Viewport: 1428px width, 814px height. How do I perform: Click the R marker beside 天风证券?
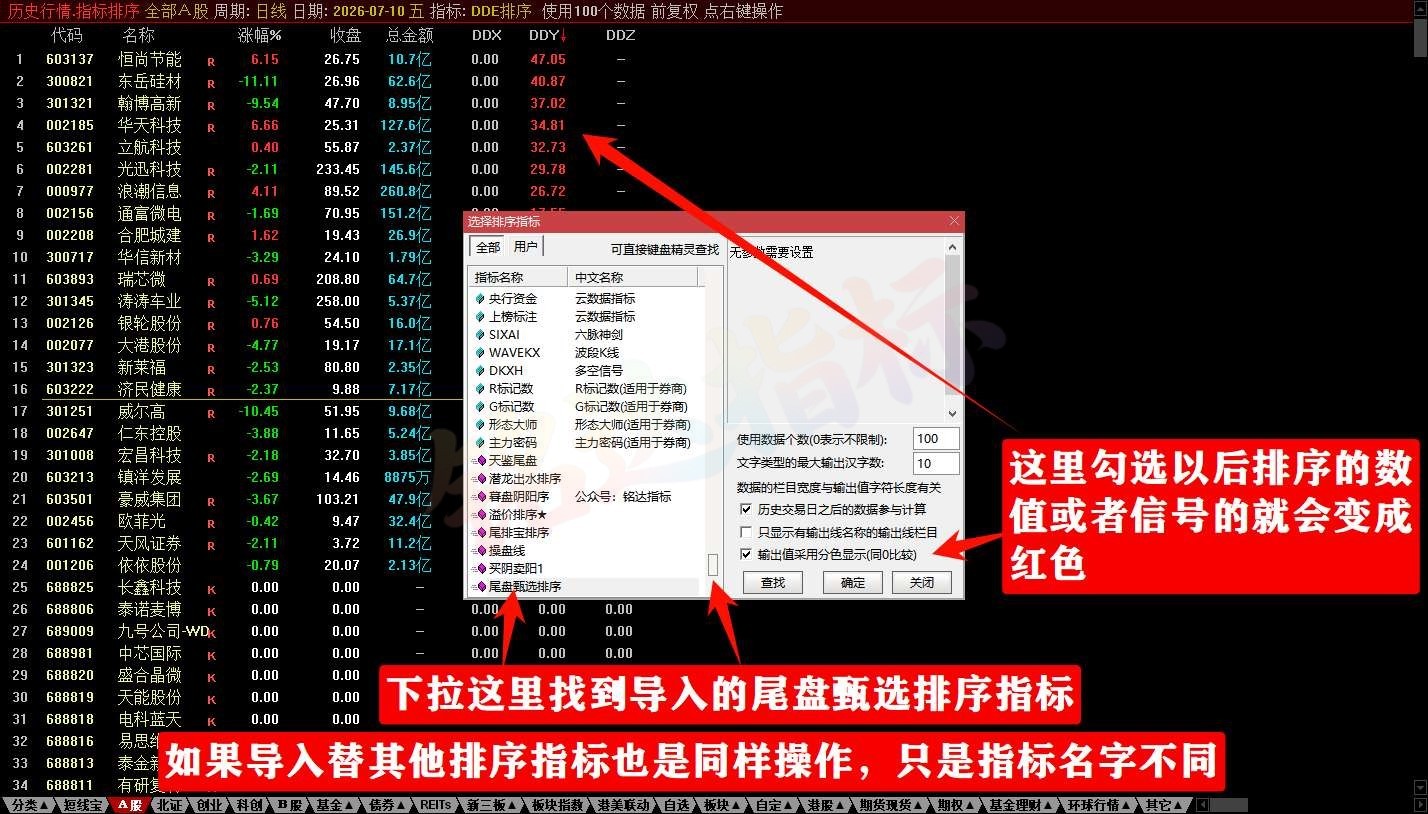pos(211,545)
